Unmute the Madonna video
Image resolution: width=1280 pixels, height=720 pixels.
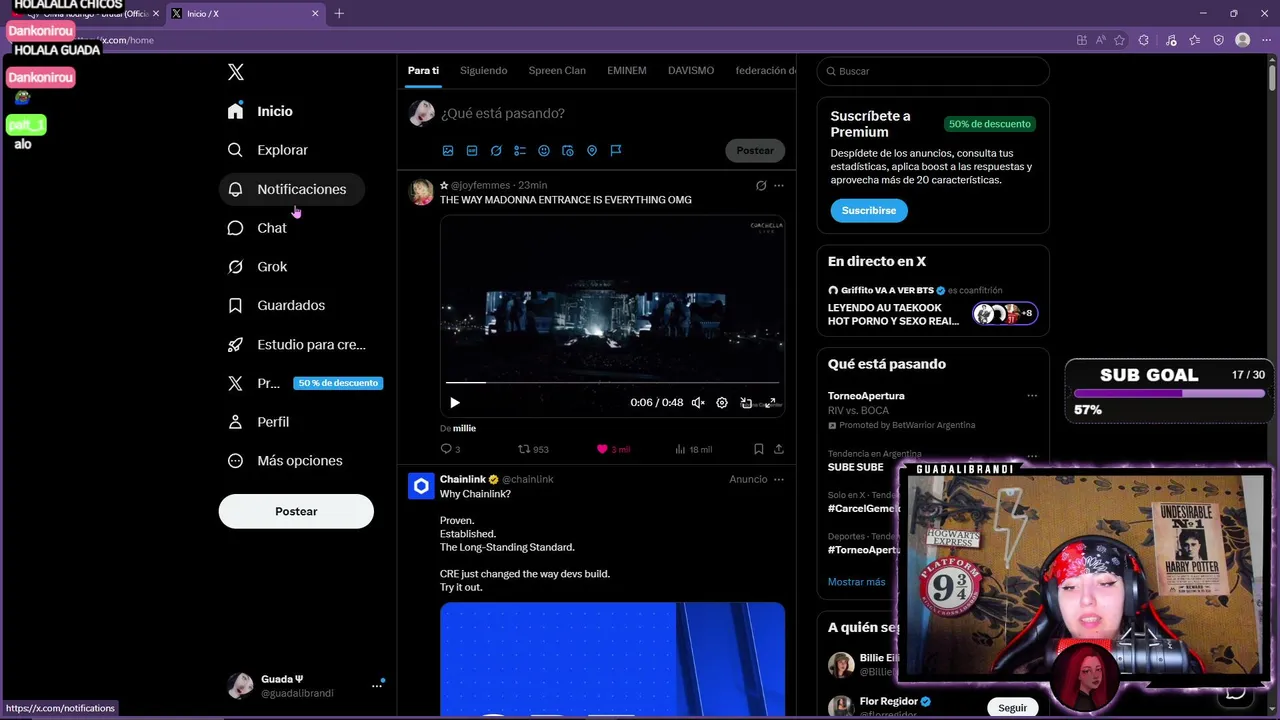(x=698, y=403)
